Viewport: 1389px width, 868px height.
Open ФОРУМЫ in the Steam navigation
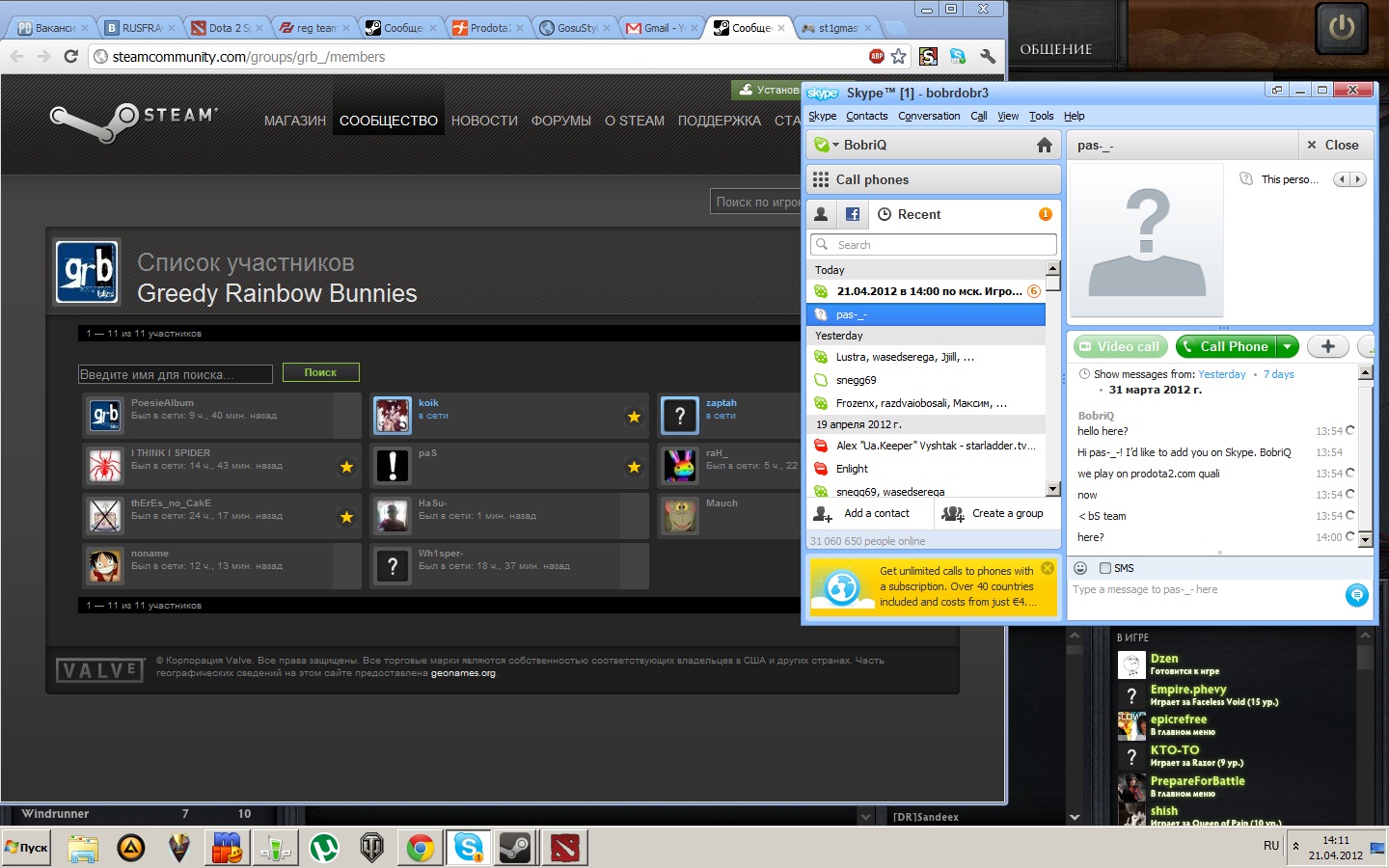tap(561, 121)
